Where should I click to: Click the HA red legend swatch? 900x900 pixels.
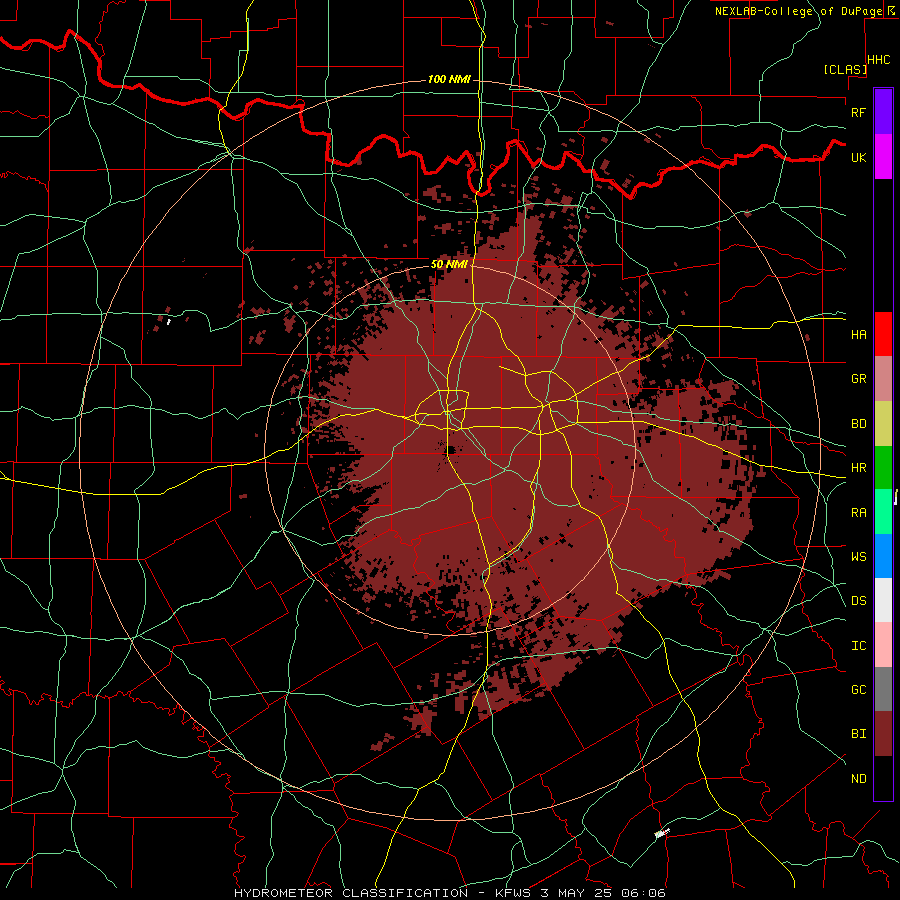tap(883, 334)
